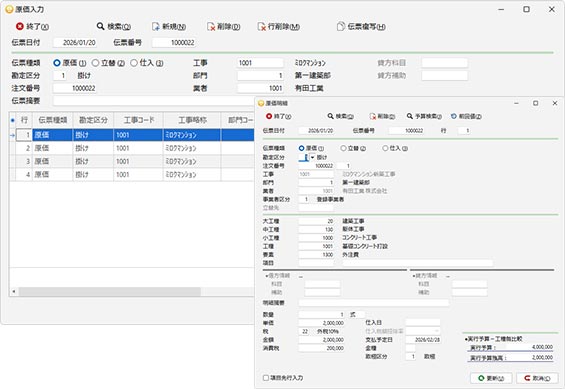Select 立替 radio in 原価入力 window
This screenshot has height=389, width=565.
[95, 63]
